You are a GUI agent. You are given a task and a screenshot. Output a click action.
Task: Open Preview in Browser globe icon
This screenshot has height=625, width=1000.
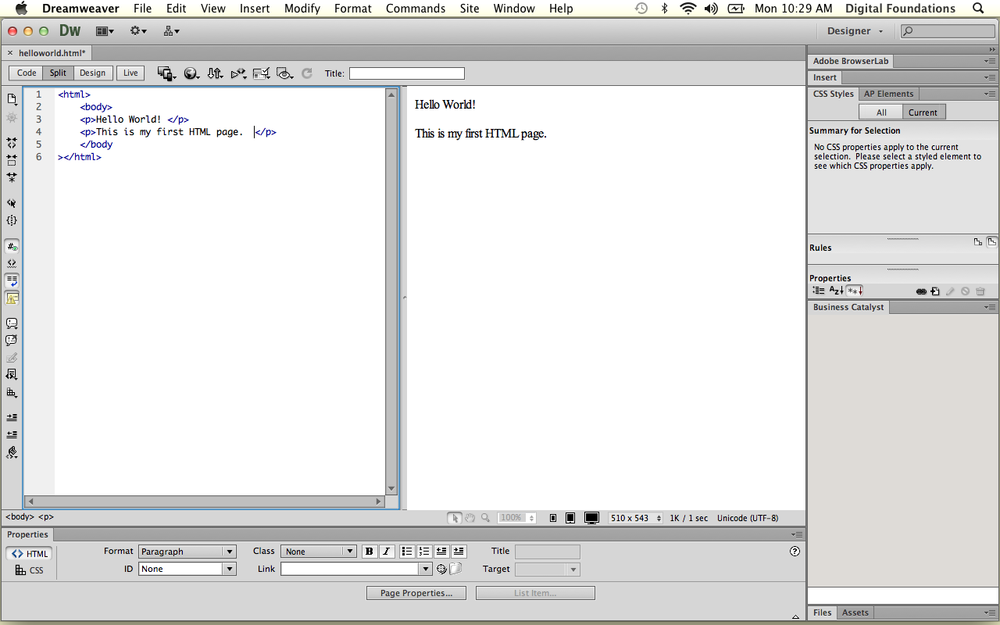point(191,73)
